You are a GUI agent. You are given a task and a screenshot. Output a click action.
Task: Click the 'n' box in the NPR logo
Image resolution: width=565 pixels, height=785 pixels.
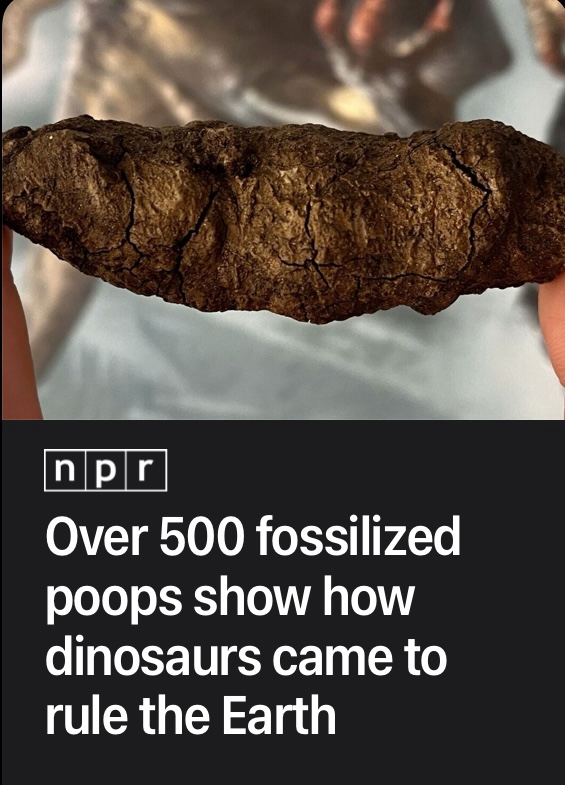point(65,470)
